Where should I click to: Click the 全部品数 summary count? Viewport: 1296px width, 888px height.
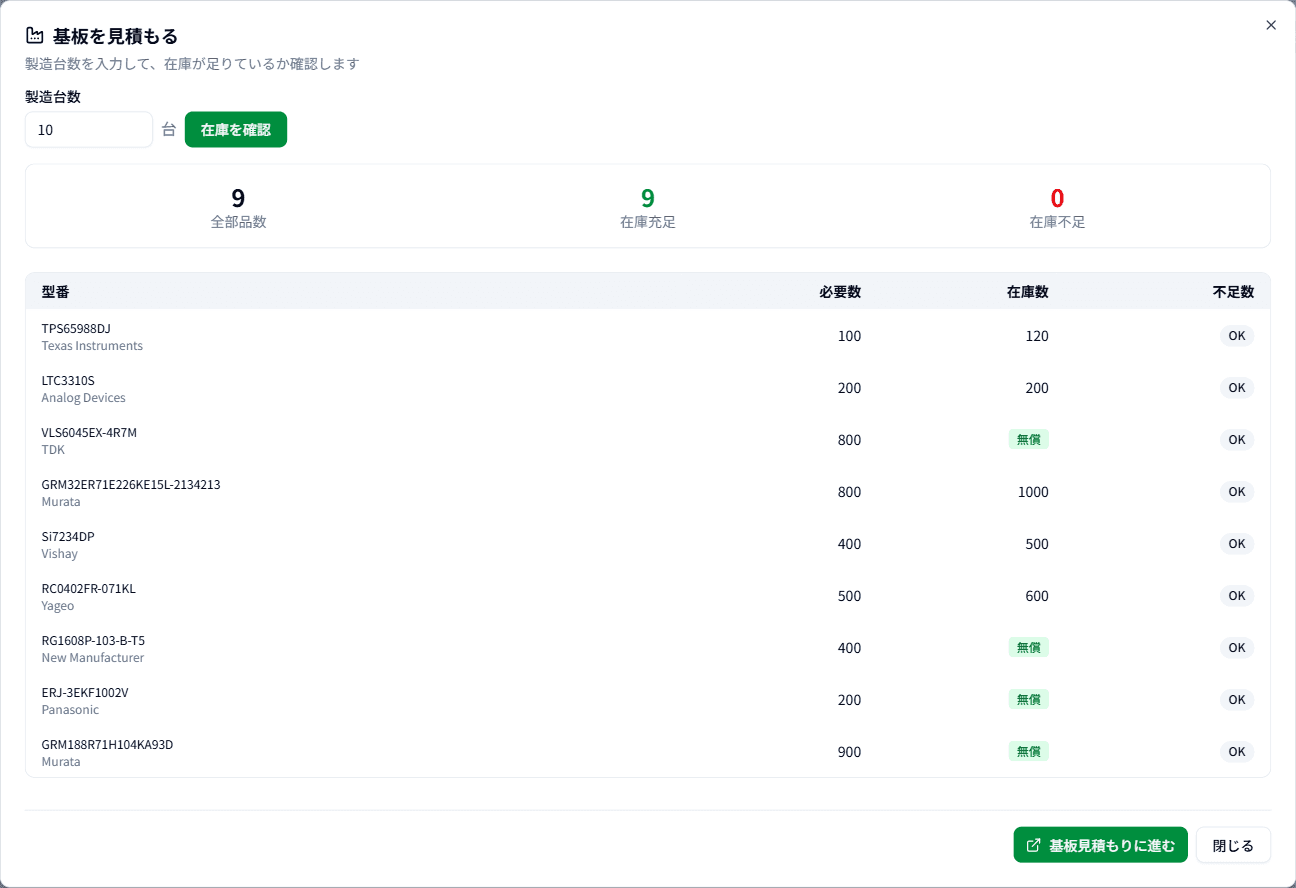[238, 198]
